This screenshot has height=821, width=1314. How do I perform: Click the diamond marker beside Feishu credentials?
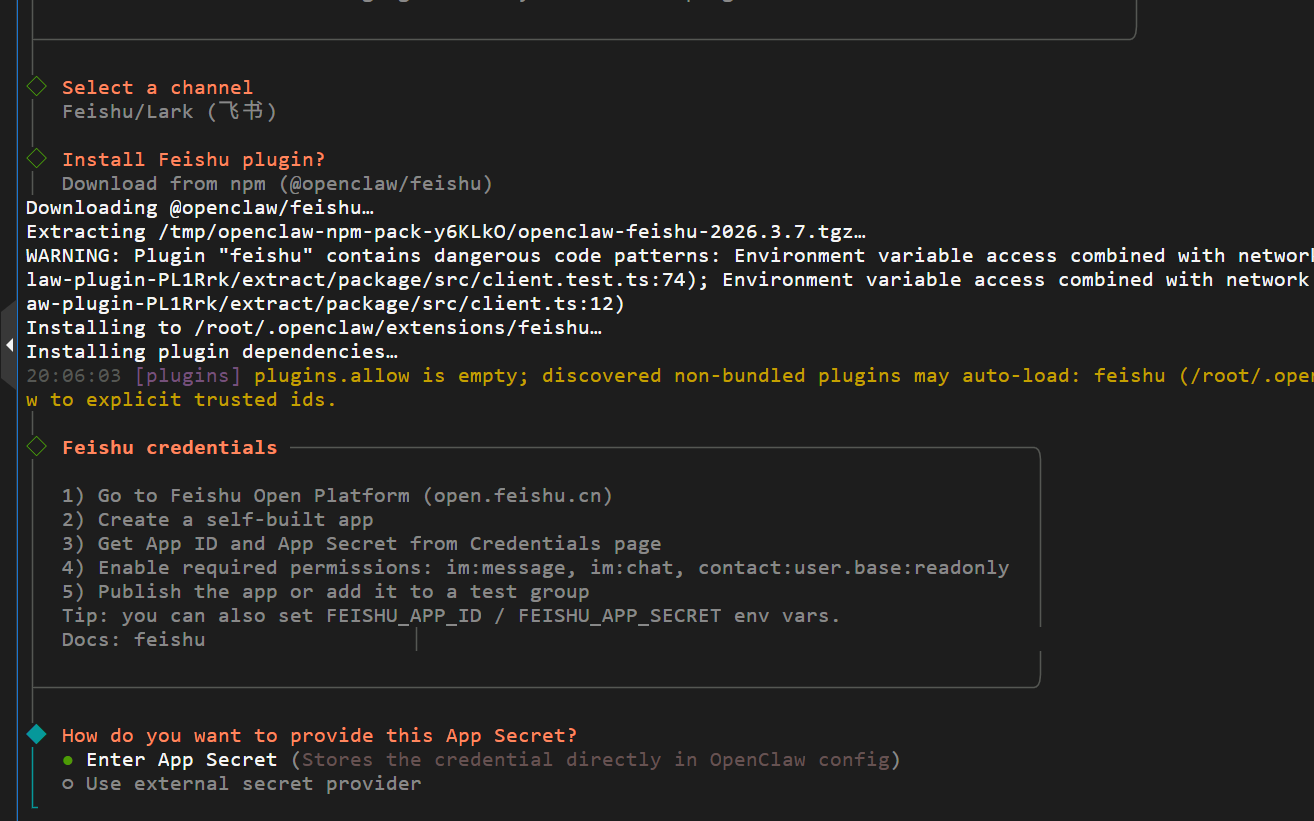coord(37,446)
